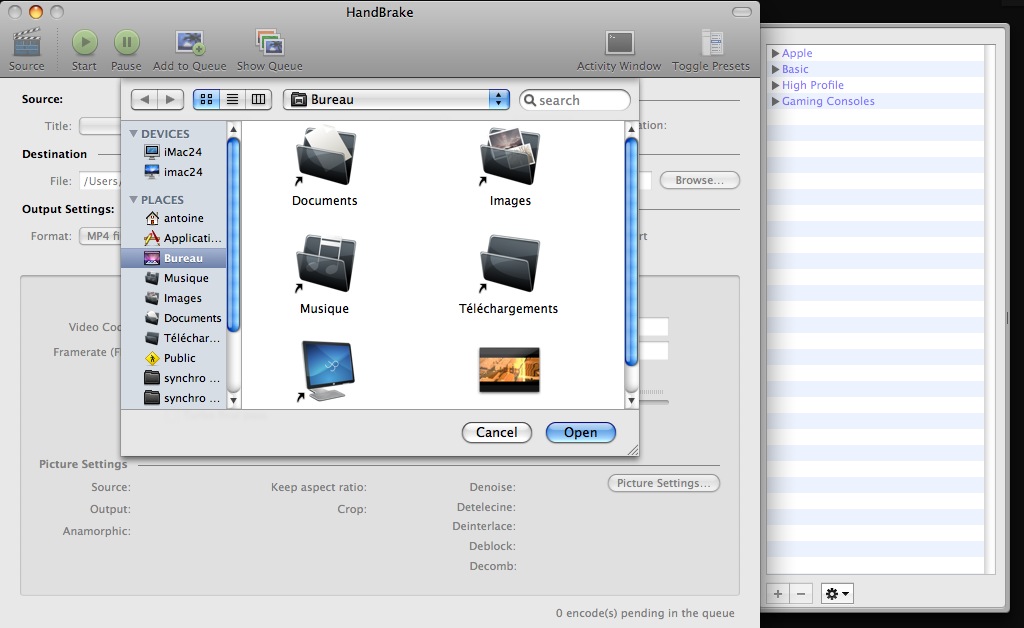Select the Documents folder icon in the file grid
This screenshot has width=1024, height=628.
[x=325, y=157]
